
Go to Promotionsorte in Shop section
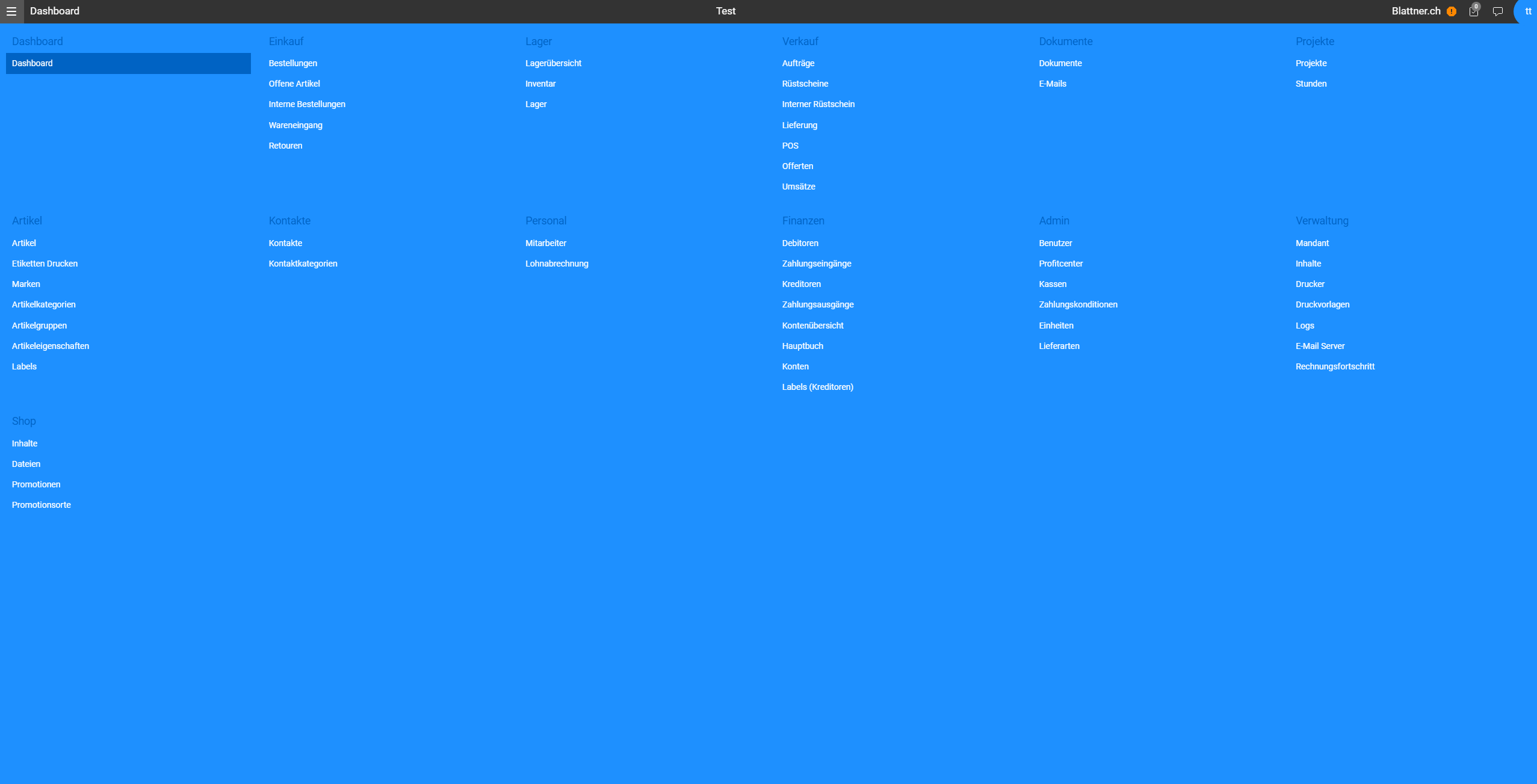click(x=42, y=505)
